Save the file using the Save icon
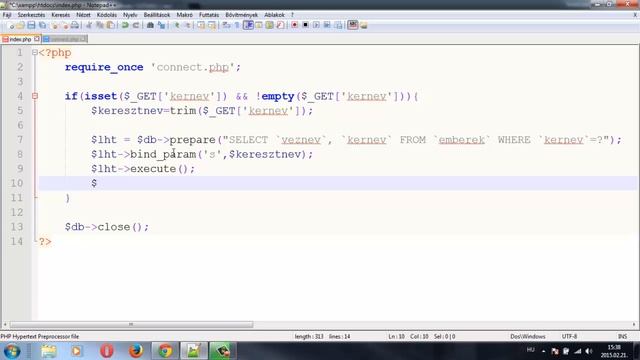This screenshot has width=640, height=360. (31, 25)
